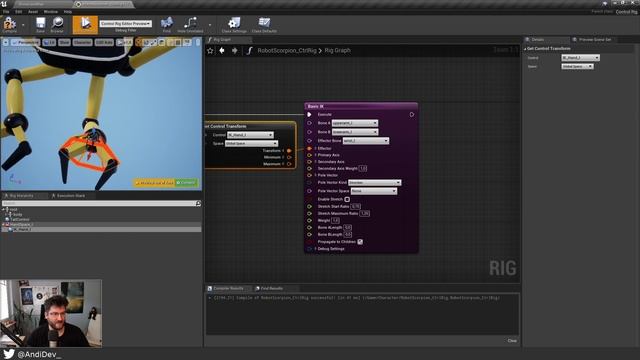Viewport: 640px width, 360px height.
Task: Click the Character viewport button
Action: [82, 42]
